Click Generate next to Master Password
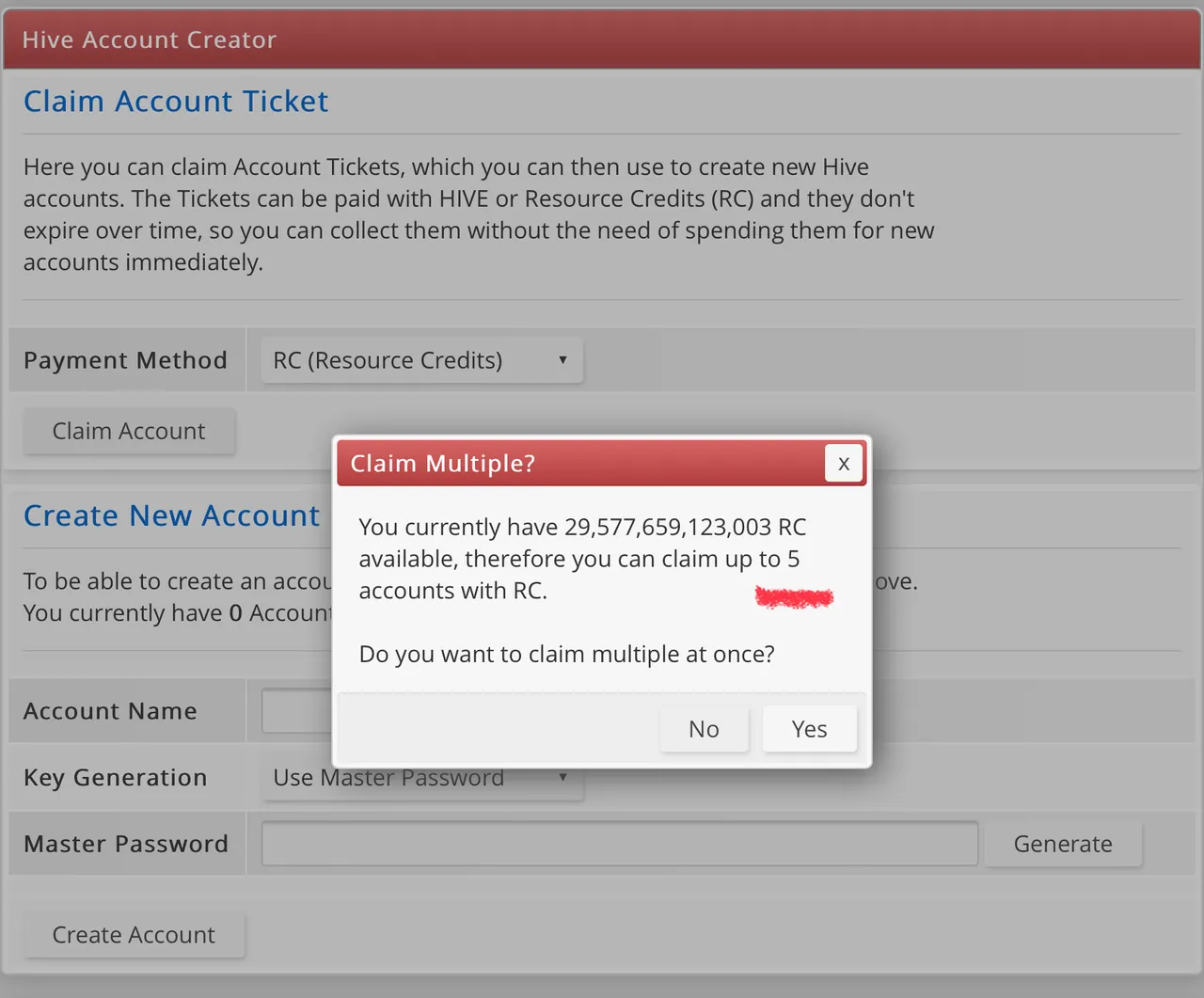The height and width of the screenshot is (998, 1204). [1064, 844]
